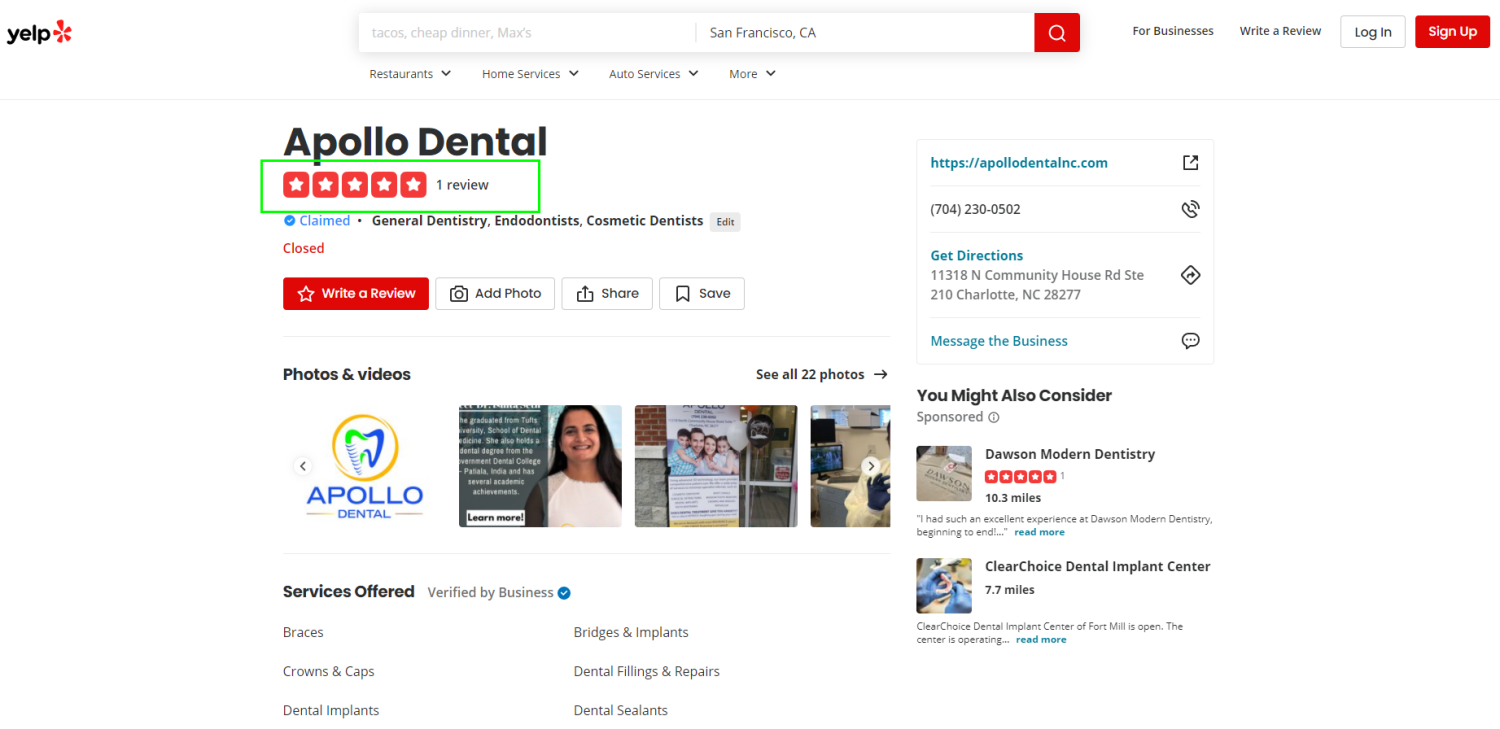Viewport: 1500px width, 729px height.
Task: Click the message bubble icon
Action: [1190, 341]
